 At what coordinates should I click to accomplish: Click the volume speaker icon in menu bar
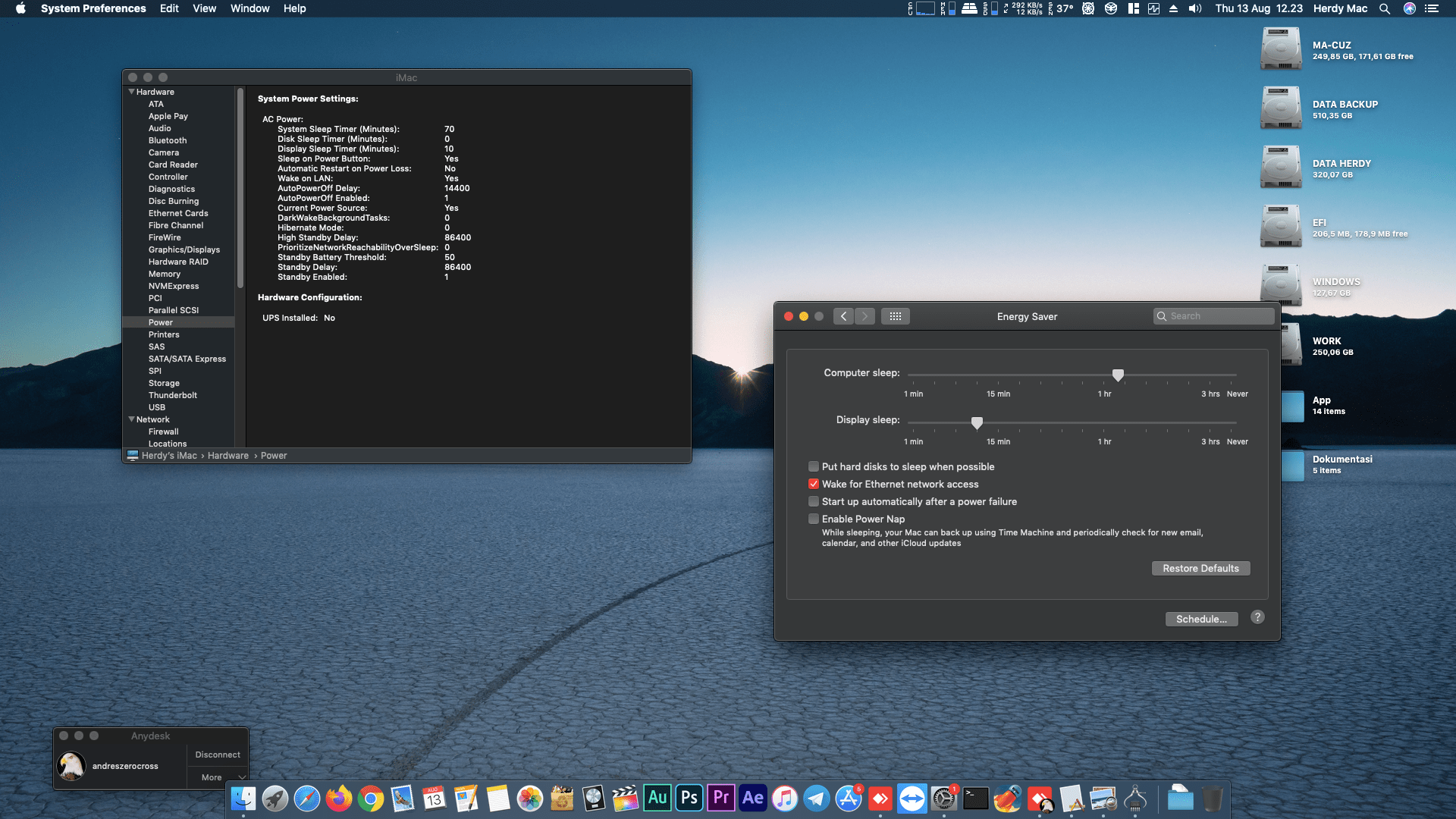[1195, 8]
